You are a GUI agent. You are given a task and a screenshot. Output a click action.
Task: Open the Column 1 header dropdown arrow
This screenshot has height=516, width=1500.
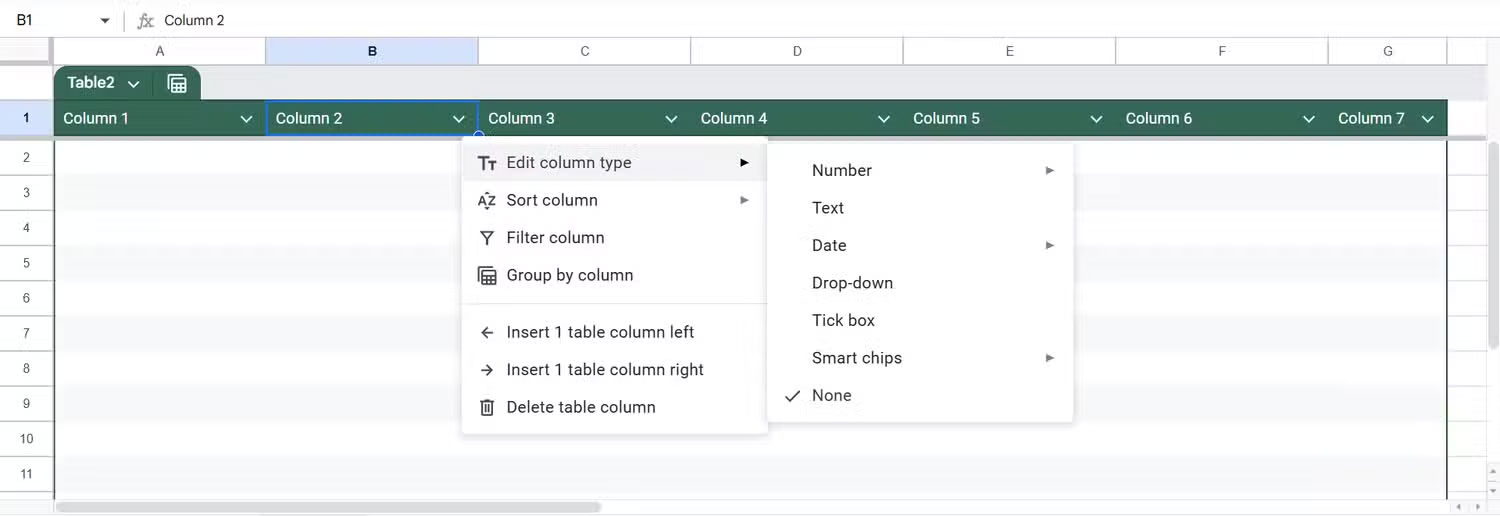point(246,119)
